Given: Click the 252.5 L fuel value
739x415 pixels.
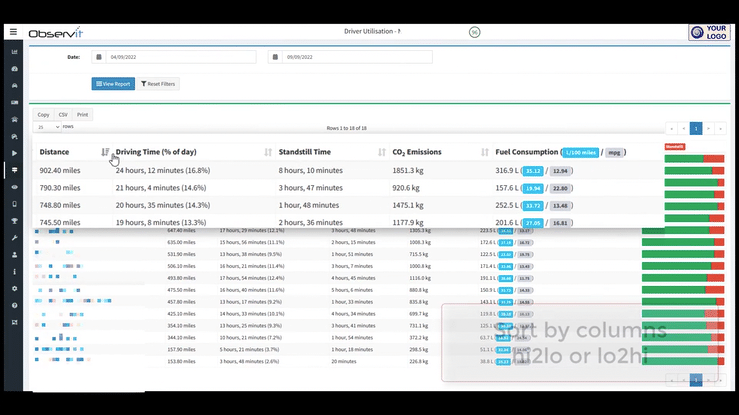Looking at the screenshot, I should [x=507, y=205].
